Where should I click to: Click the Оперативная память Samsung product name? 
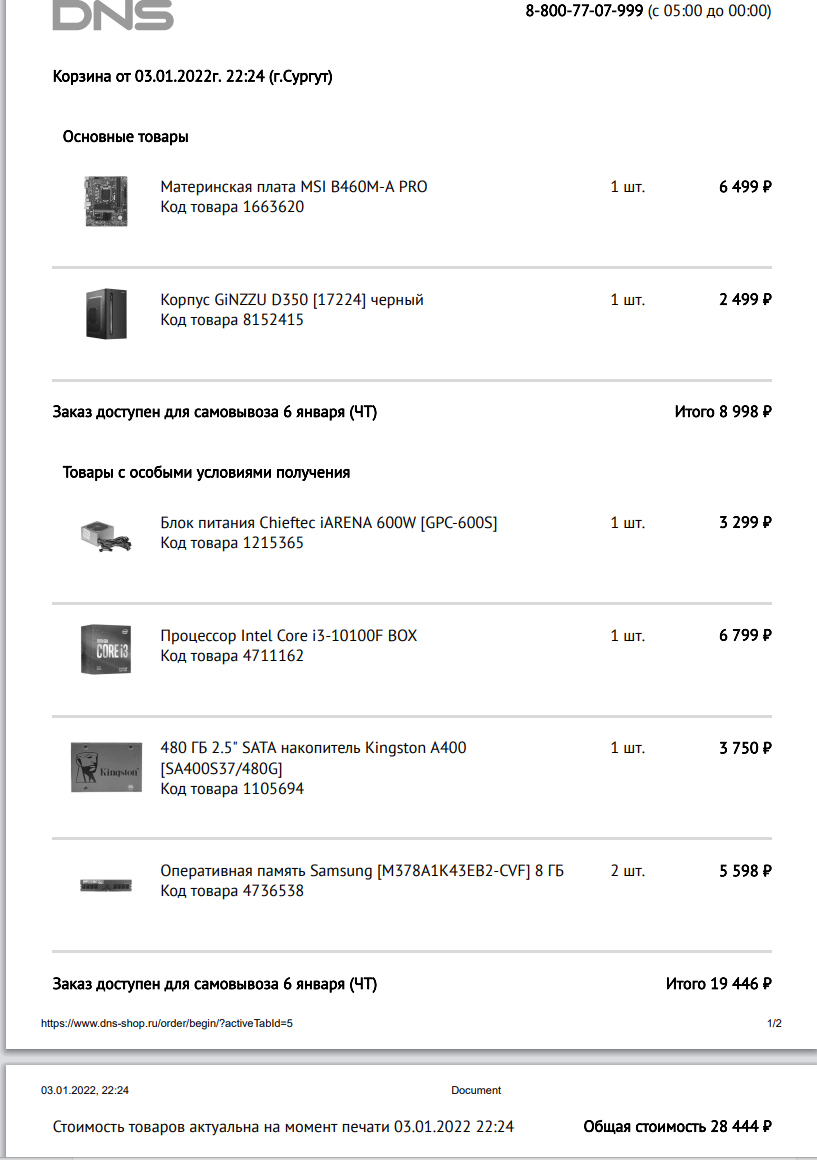(x=362, y=871)
